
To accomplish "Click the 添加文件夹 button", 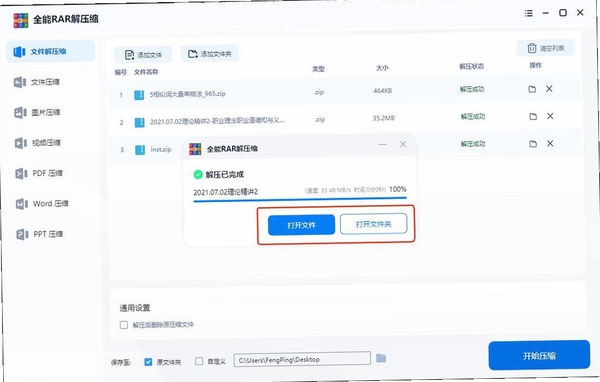I will pyautogui.click(x=209, y=54).
